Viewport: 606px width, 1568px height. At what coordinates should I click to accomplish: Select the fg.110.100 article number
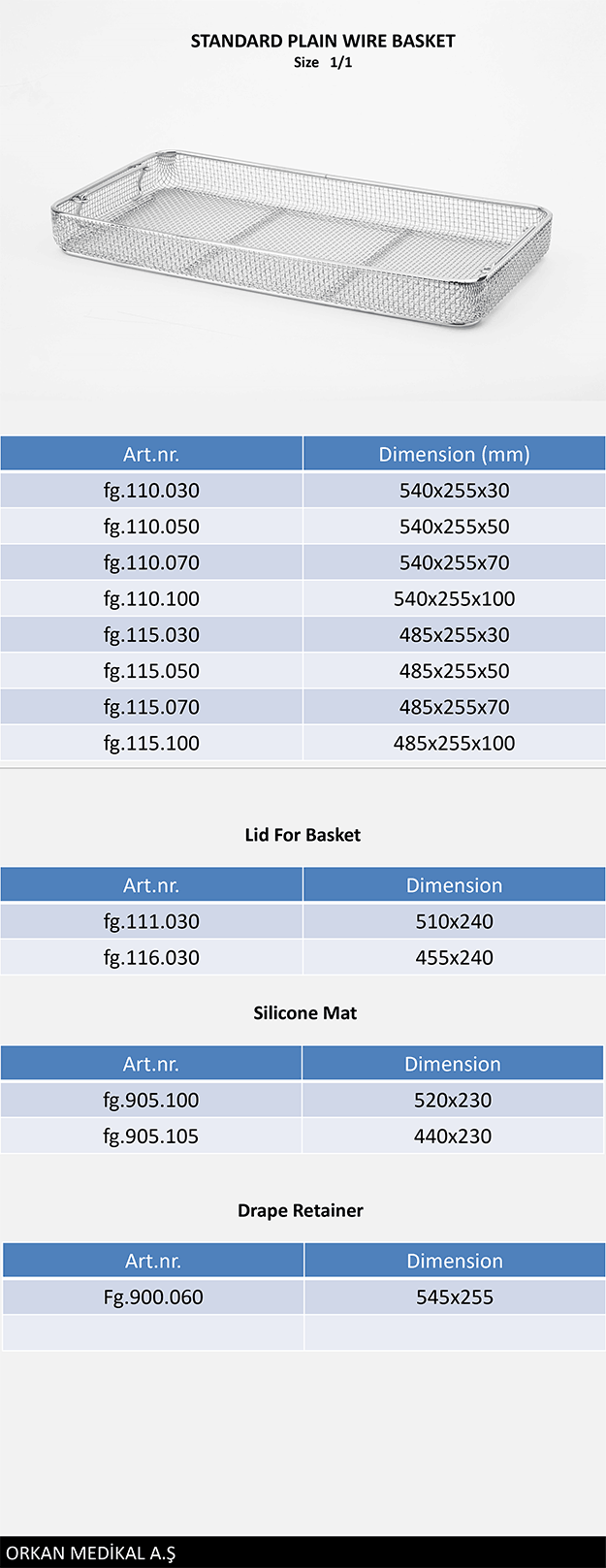(151, 599)
